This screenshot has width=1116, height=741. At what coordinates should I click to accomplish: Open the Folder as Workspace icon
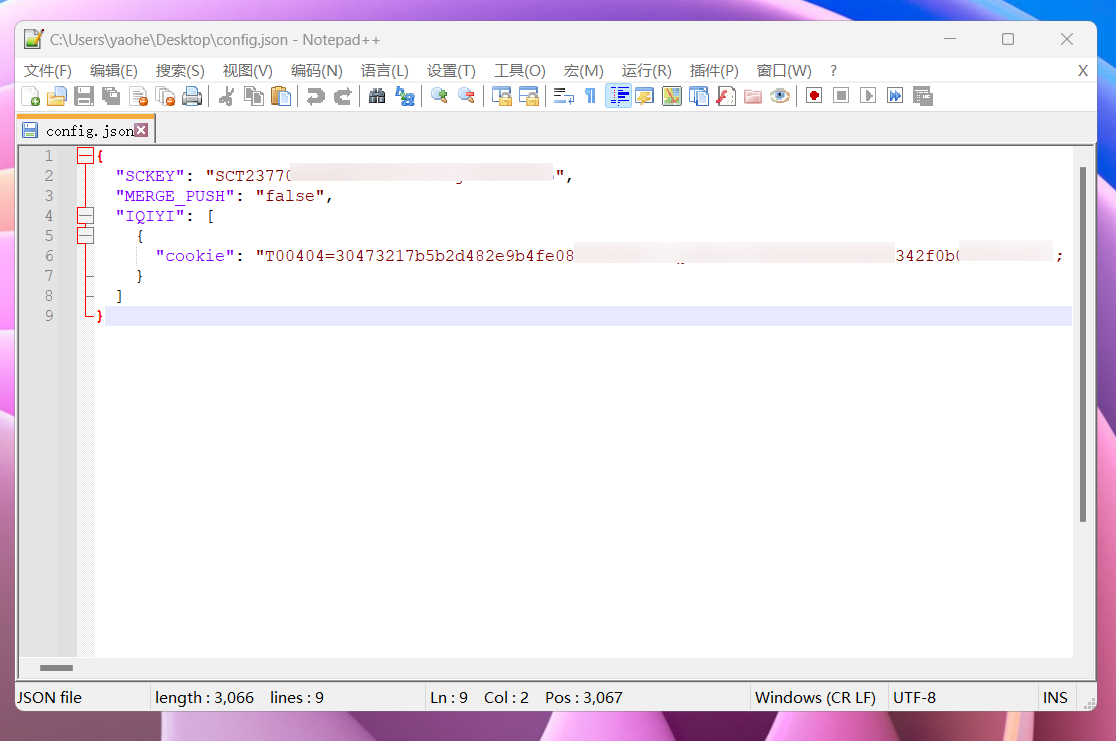click(753, 96)
